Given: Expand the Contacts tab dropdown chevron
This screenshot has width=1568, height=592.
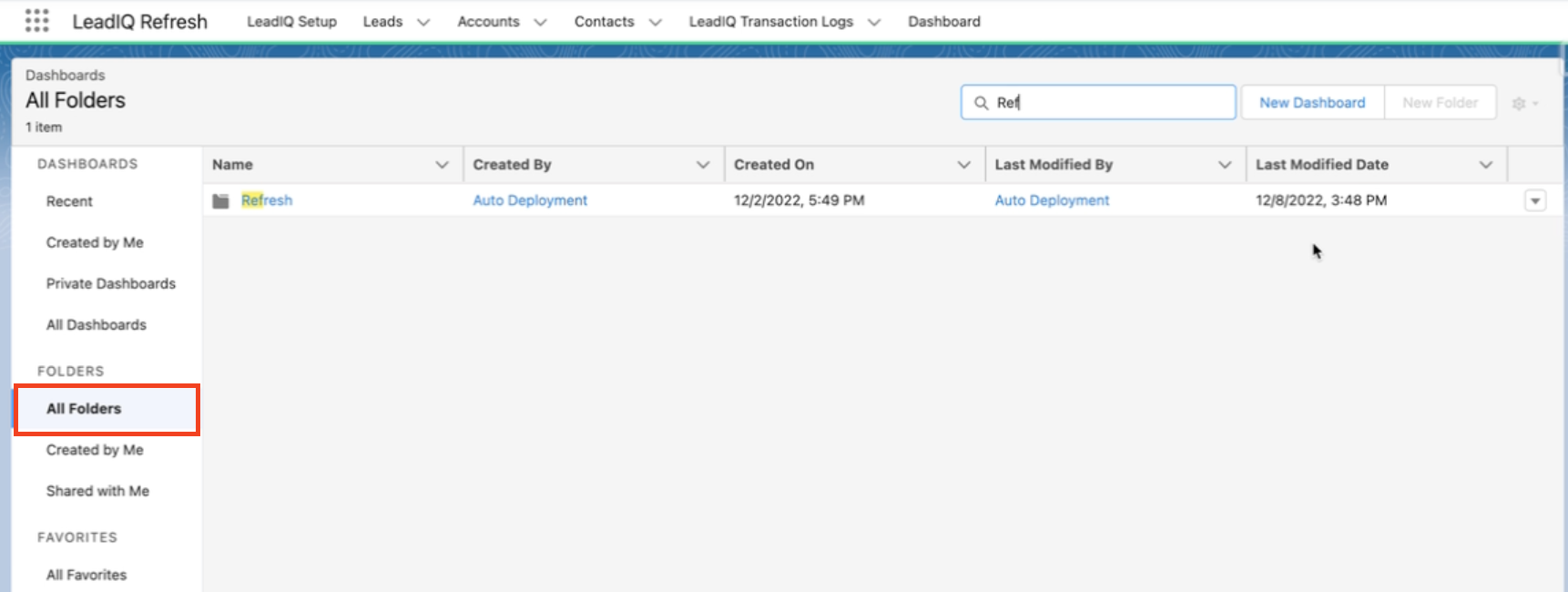Looking at the screenshot, I should pyautogui.click(x=655, y=22).
